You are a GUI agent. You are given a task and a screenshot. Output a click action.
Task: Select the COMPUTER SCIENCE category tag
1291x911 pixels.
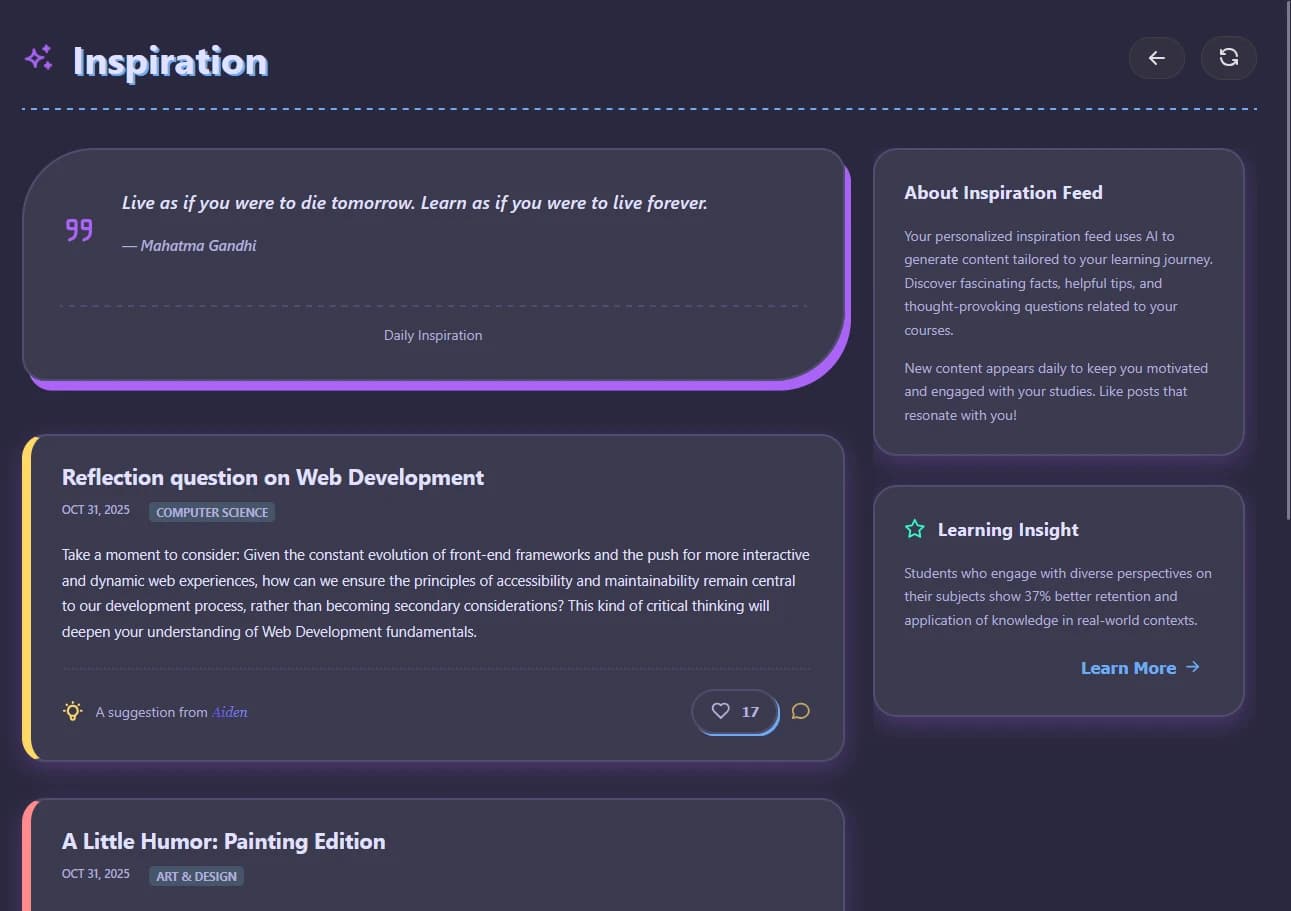211,511
